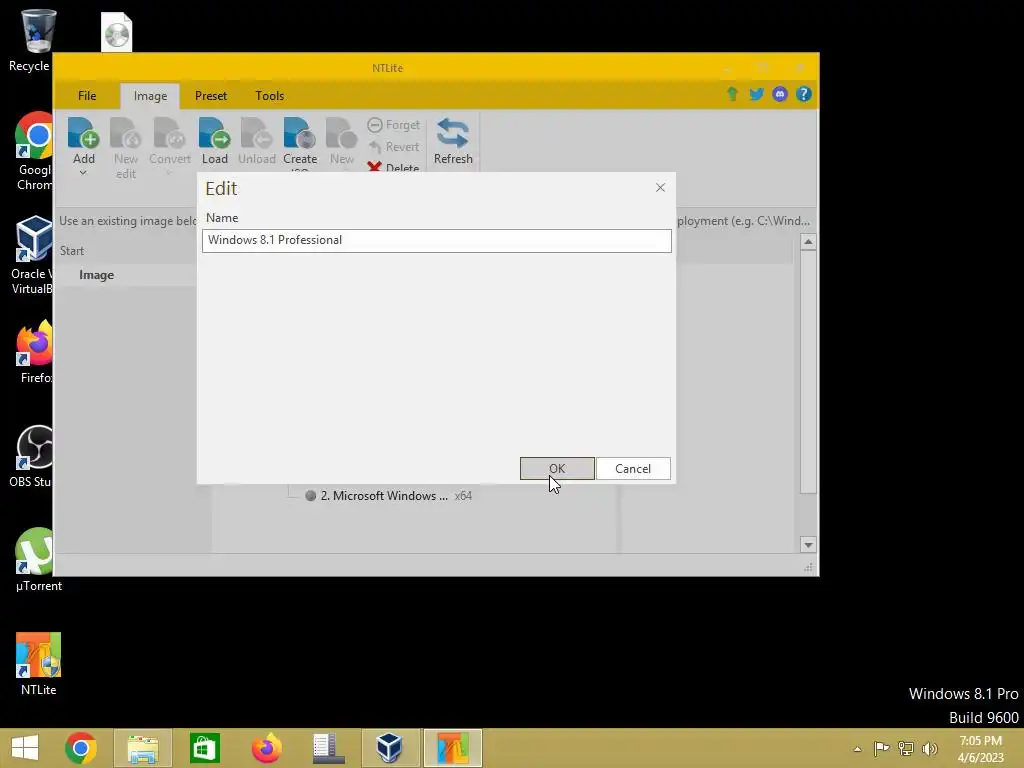Click the green update arrow icon
The image size is (1024, 768).
point(732,94)
